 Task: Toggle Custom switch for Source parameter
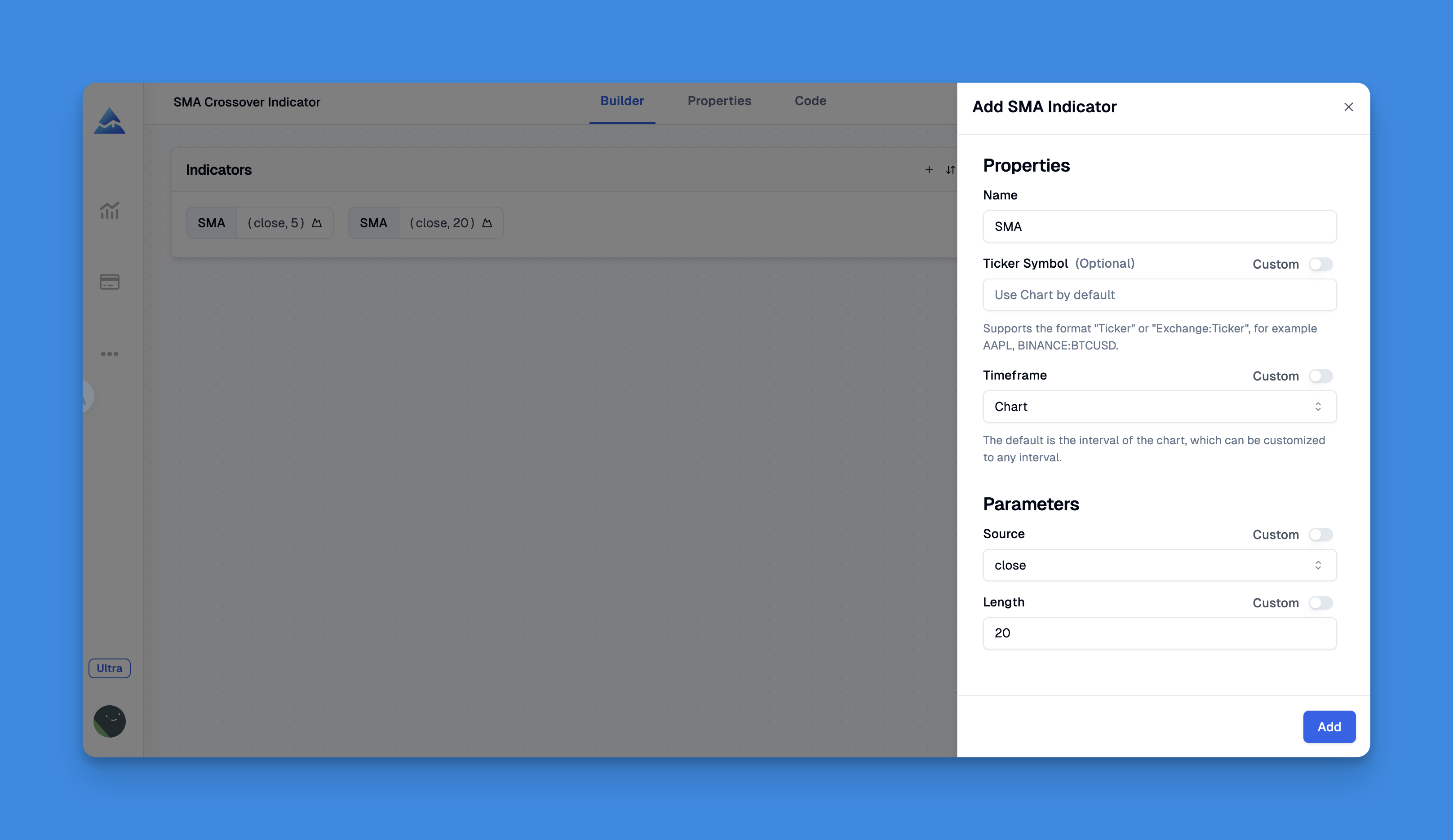click(1321, 534)
